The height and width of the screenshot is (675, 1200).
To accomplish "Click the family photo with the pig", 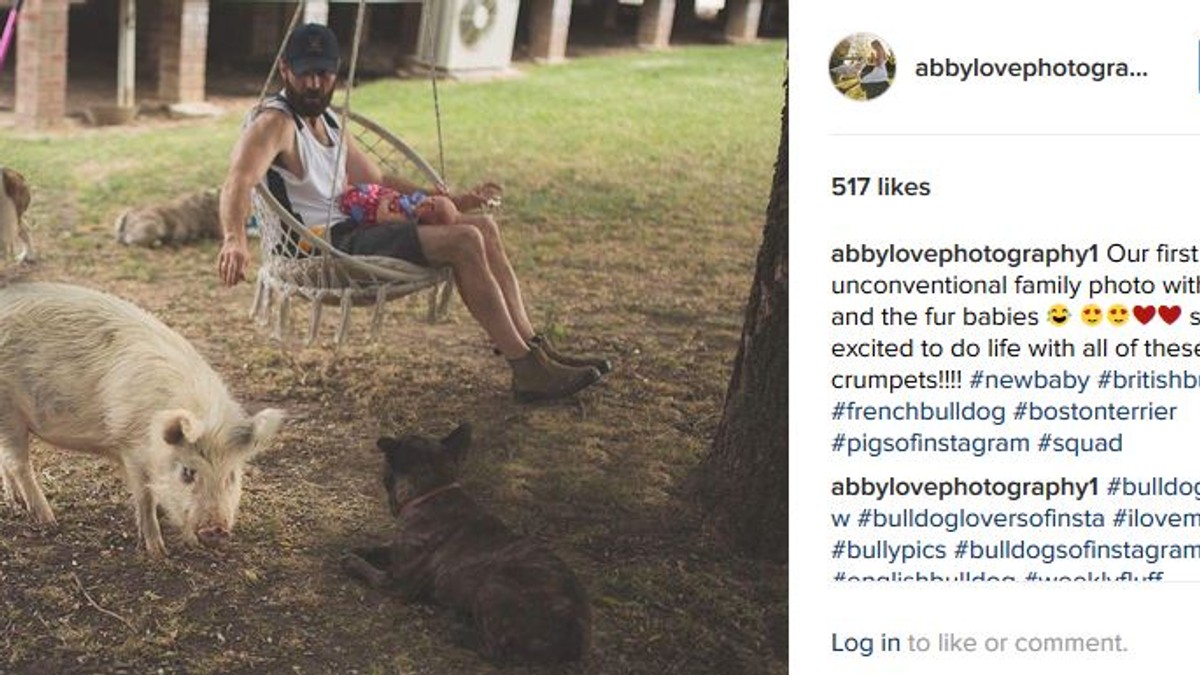I will 393,337.
